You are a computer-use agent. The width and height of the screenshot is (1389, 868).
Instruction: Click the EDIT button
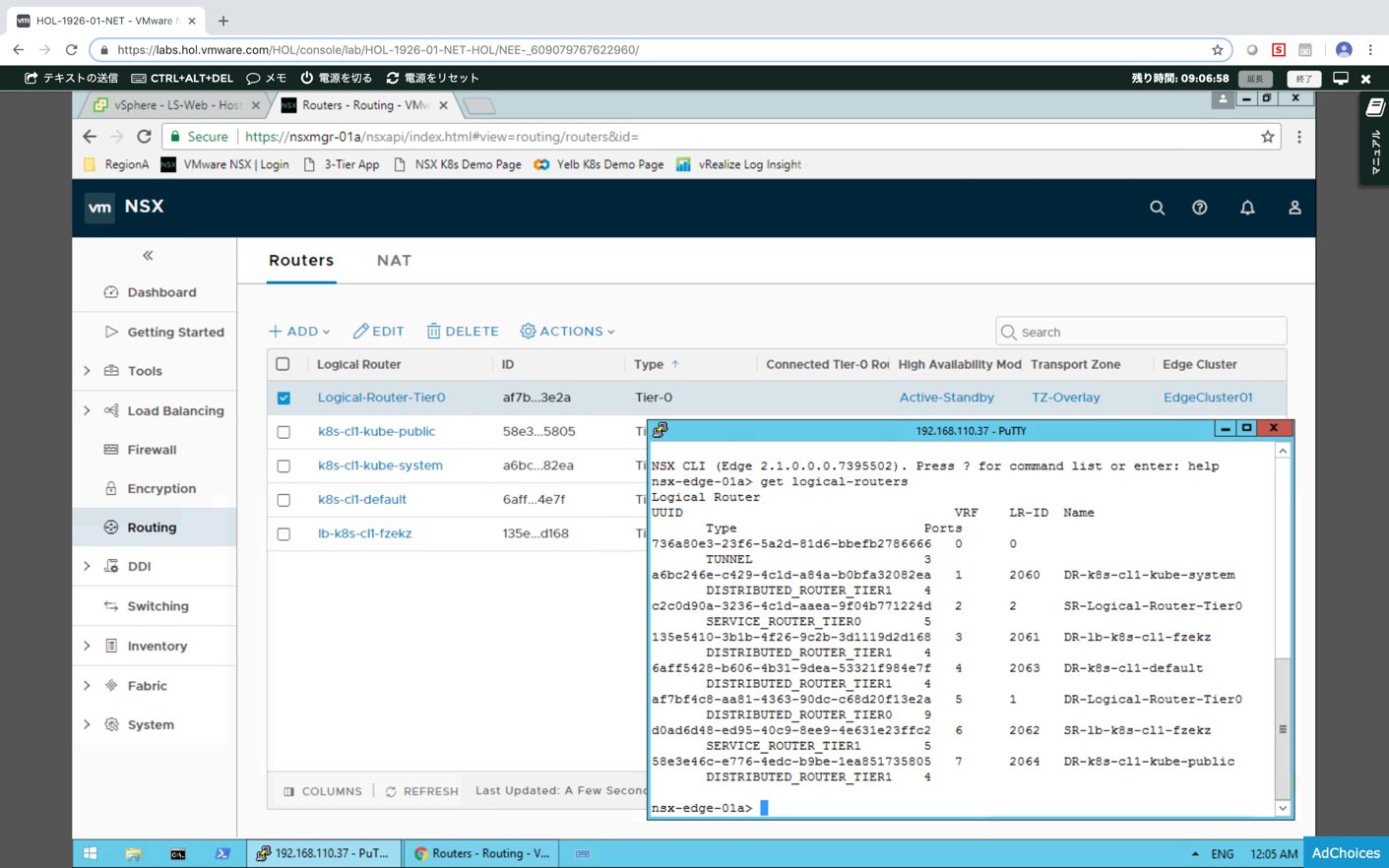coord(379,332)
